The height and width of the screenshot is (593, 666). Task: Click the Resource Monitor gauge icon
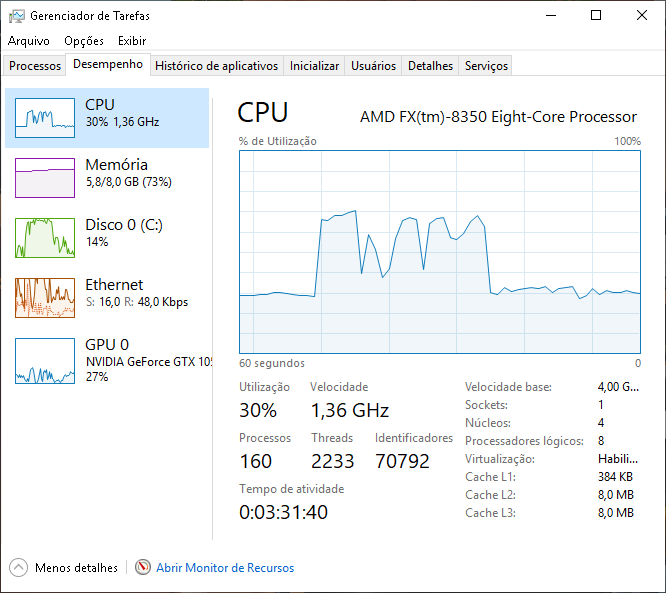pos(143,567)
